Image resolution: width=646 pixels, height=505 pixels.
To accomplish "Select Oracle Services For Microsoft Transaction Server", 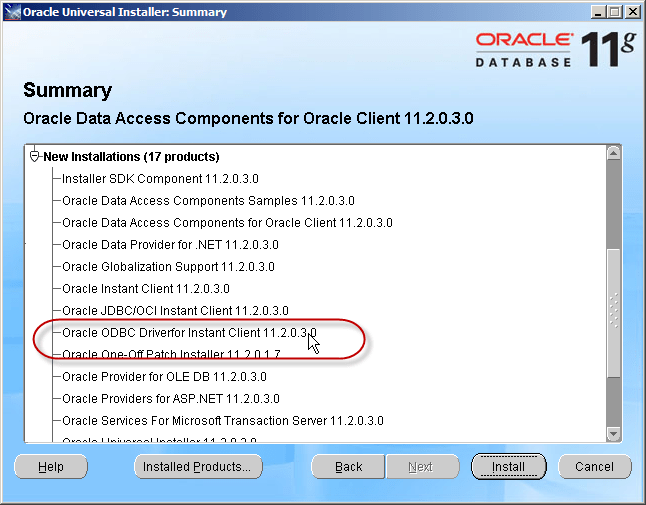I will 222,421.
